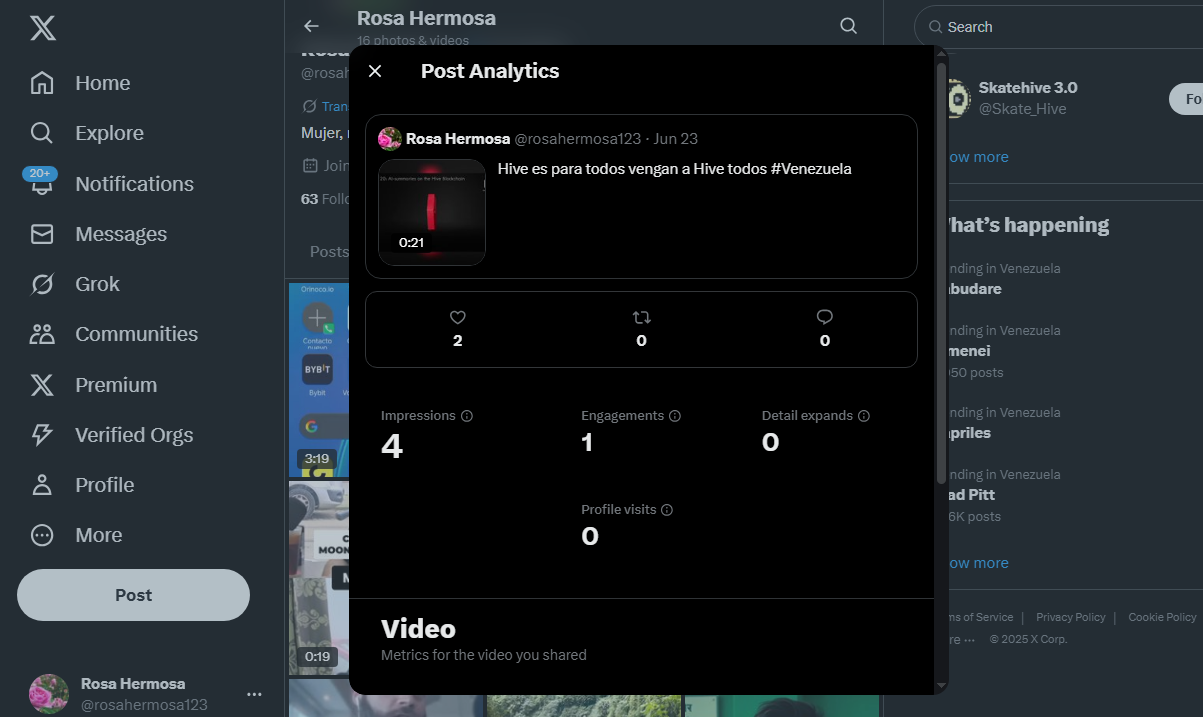Open the Cookie Policy link
Image resolution: width=1203 pixels, height=717 pixels.
point(1162,617)
